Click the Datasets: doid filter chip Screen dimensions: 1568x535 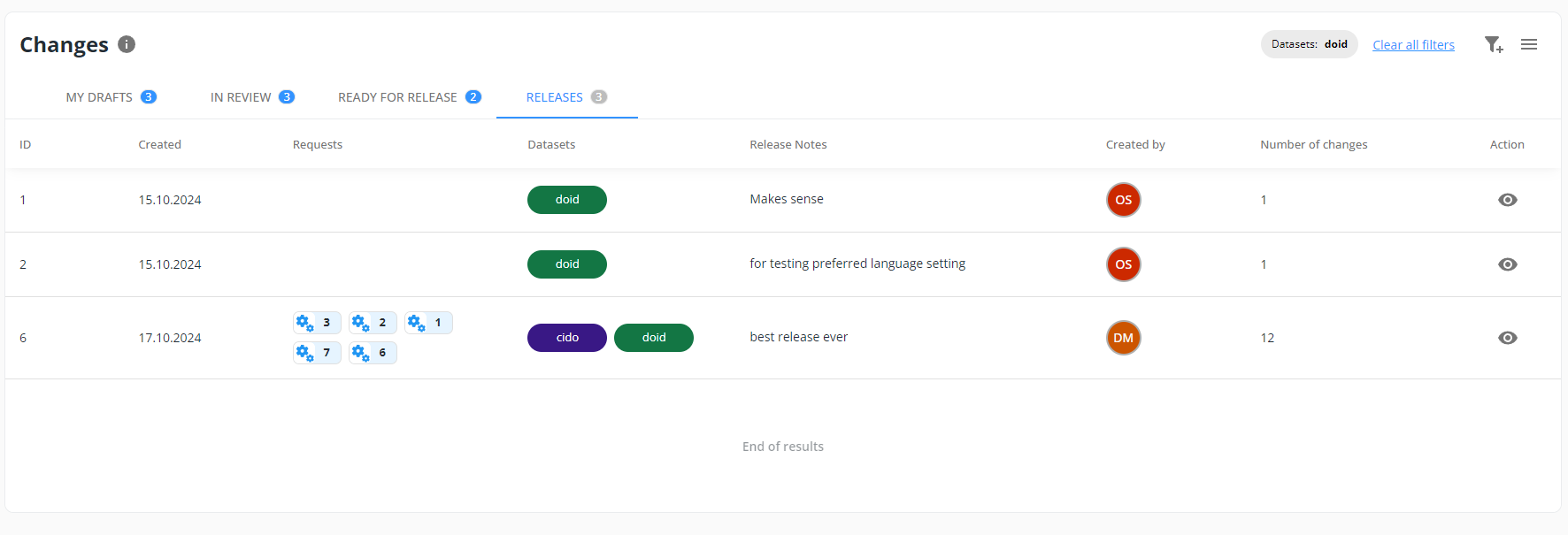[1309, 44]
